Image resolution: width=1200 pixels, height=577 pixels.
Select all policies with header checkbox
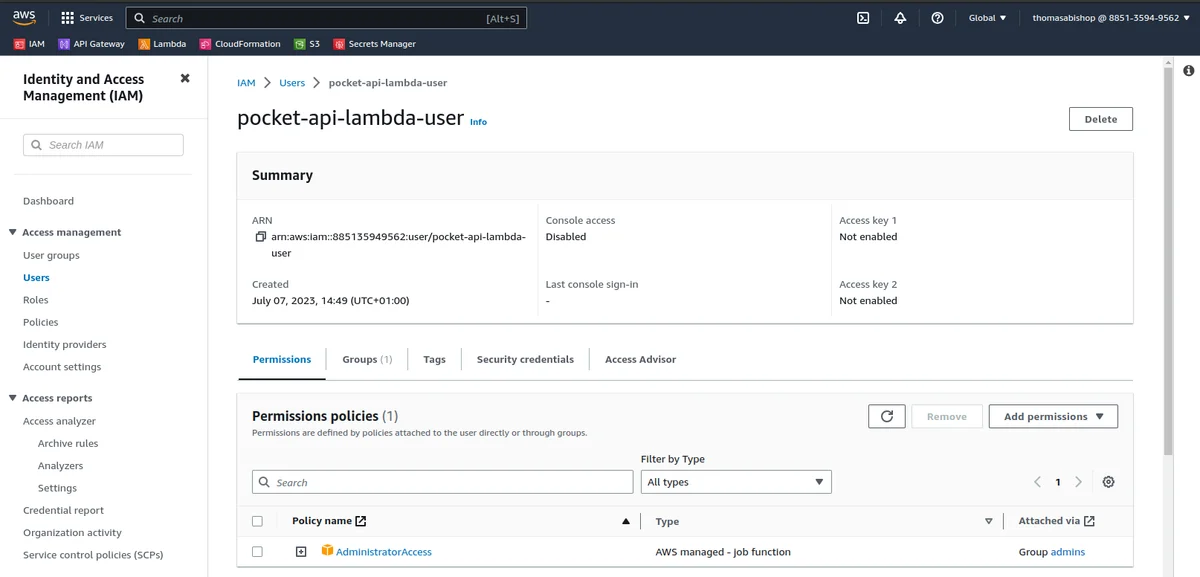pyautogui.click(x=258, y=521)
